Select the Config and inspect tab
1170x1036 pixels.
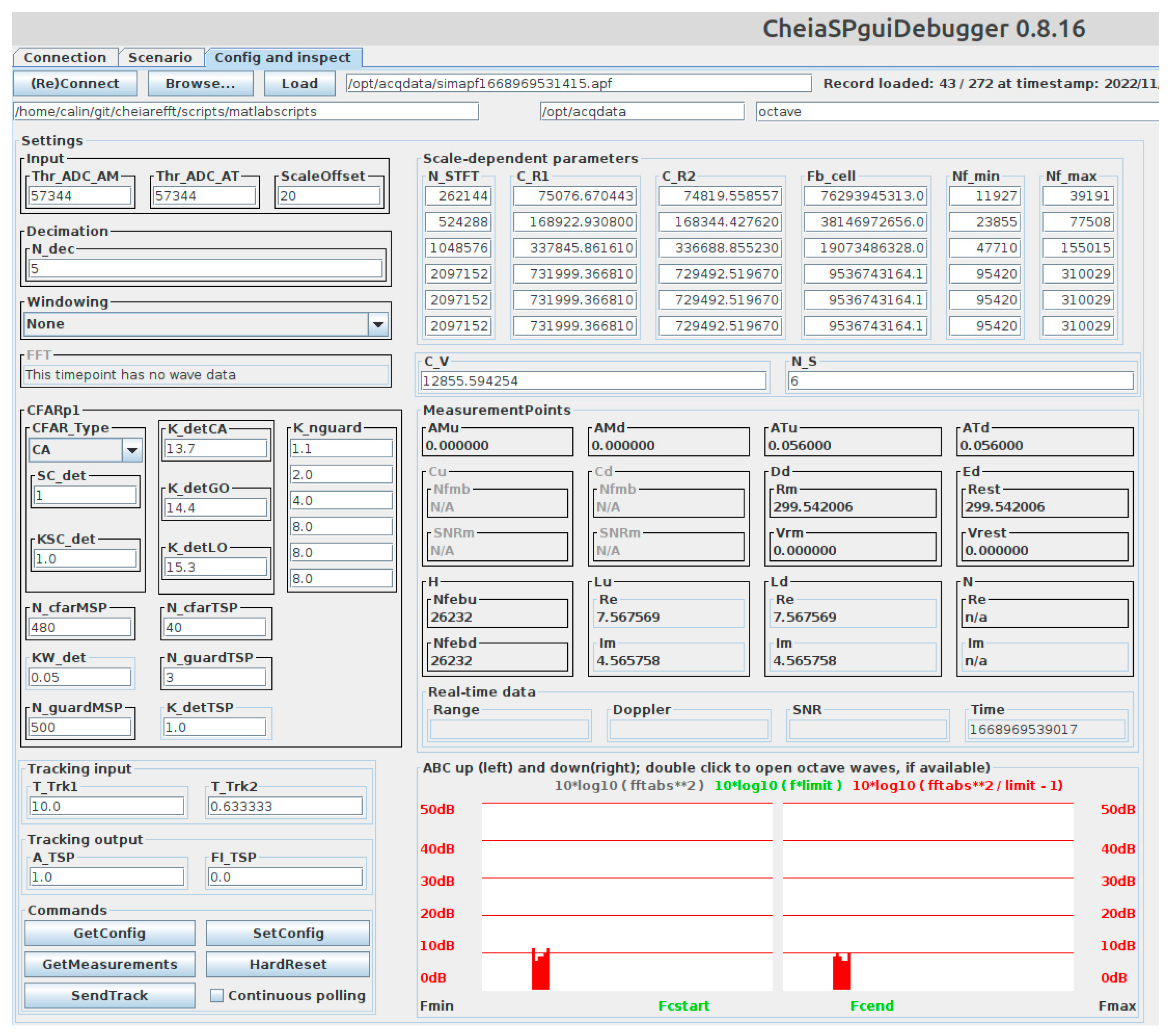coord(282,58)
